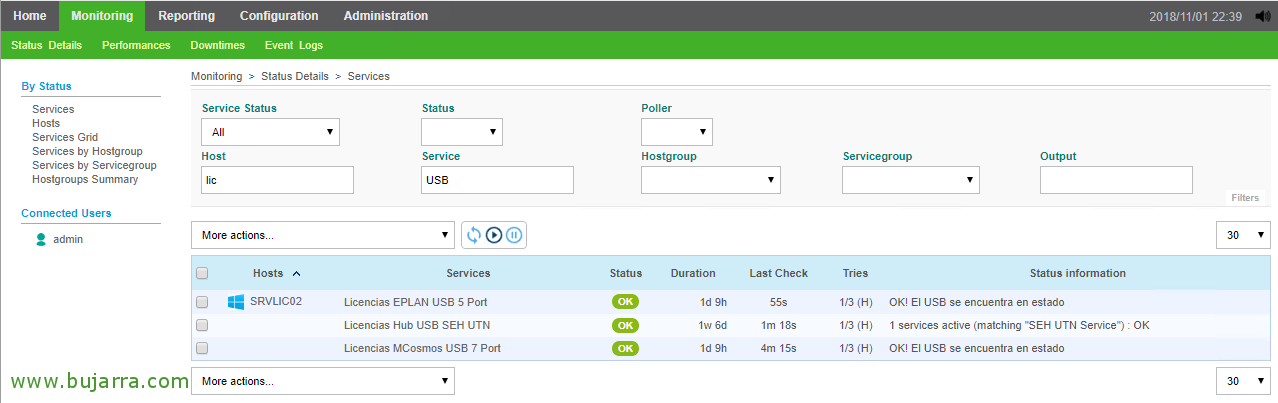Image resolution: width=1278 pixels, height=403 pixels.
Task: Click the Output filter input field
Action: 1116,180
